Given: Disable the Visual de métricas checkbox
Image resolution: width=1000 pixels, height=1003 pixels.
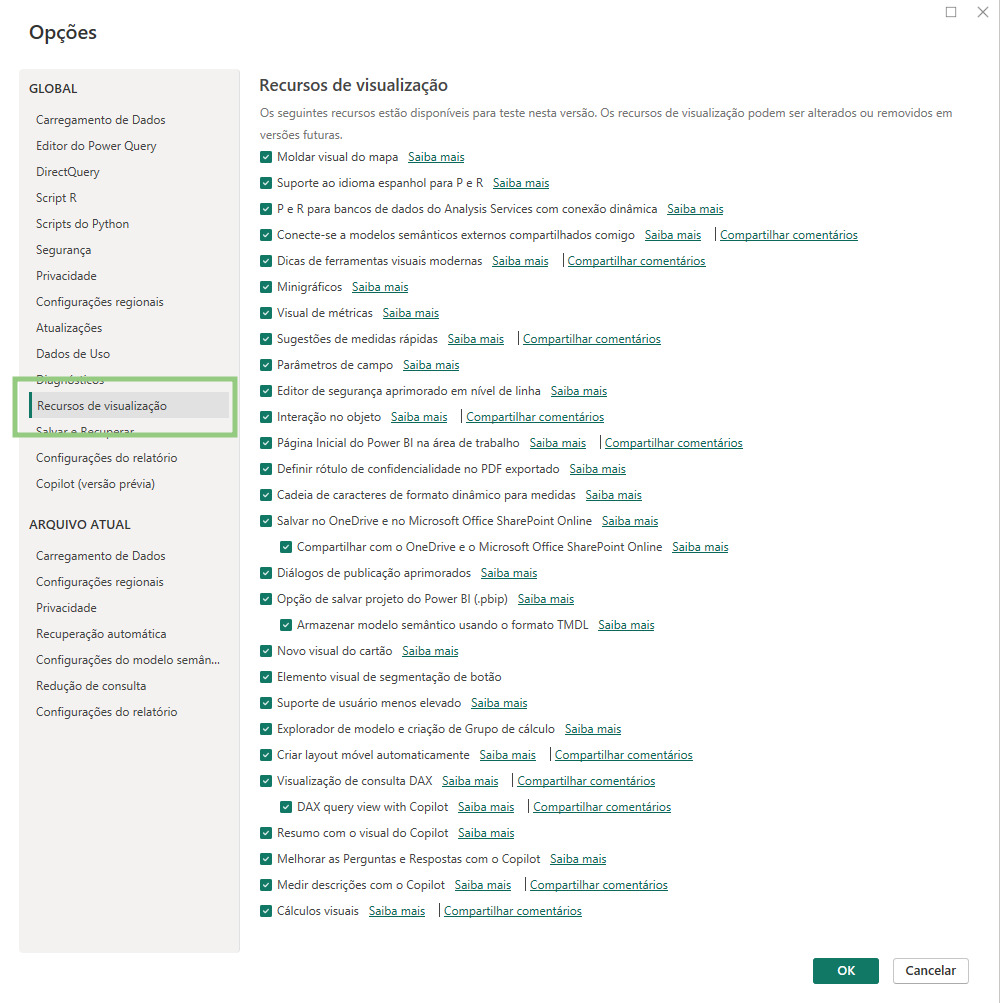Looking at the screenshot, I should [x=266, y=313].
